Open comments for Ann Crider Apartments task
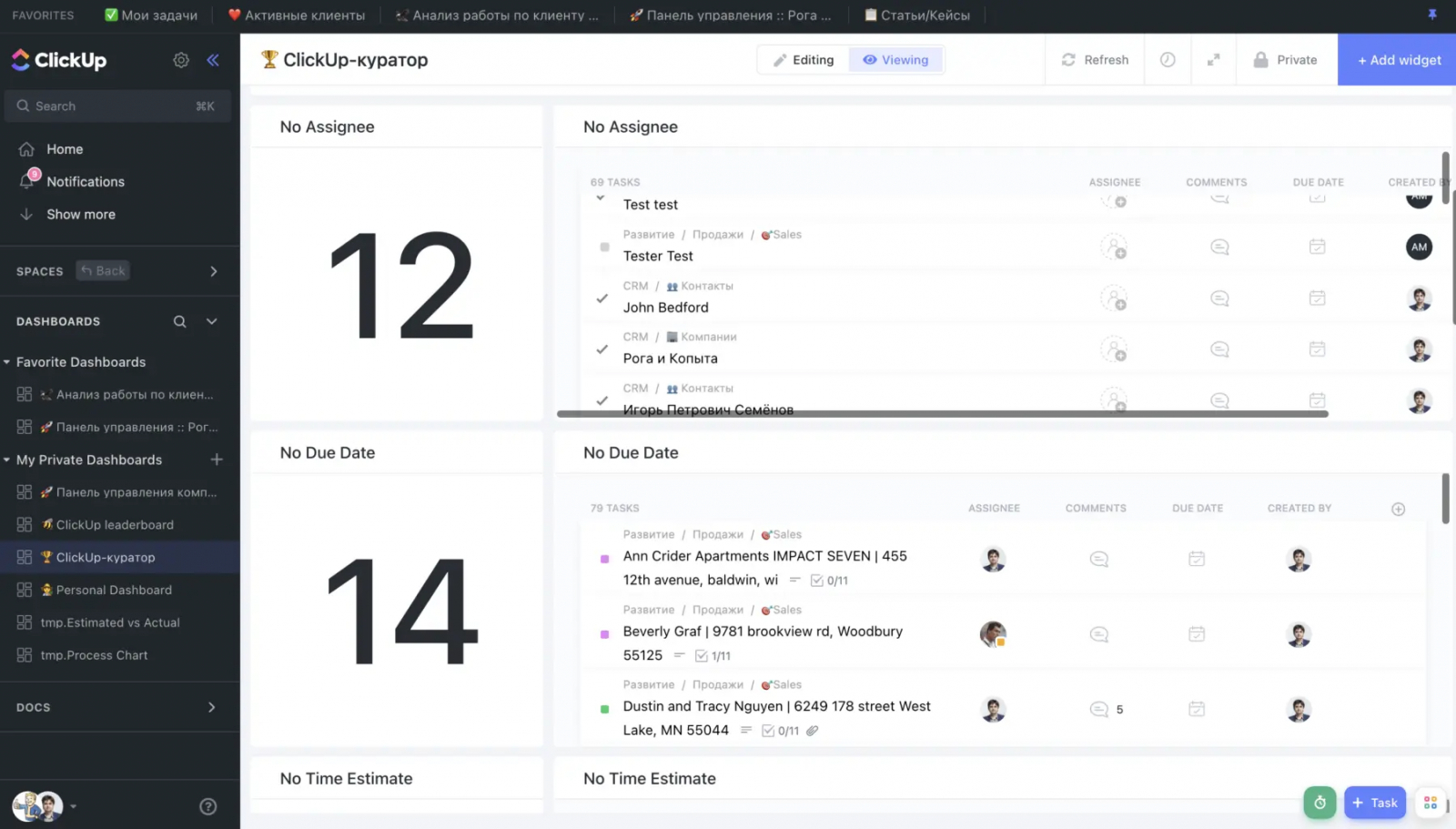The height and width of the screenshot is (829, 1456). (x=1098, y=559)
